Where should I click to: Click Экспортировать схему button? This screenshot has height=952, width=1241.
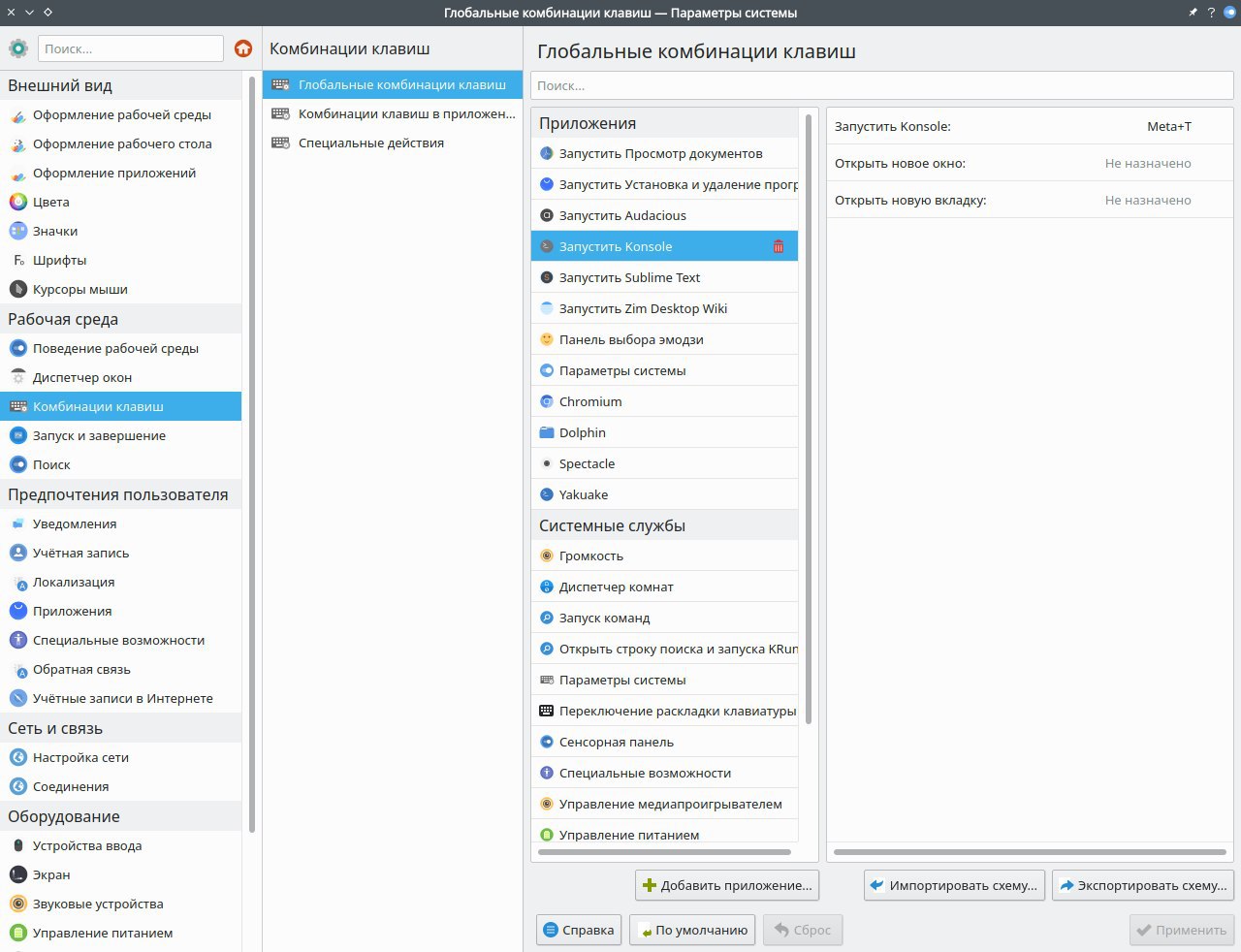[x=1143, y=885]
